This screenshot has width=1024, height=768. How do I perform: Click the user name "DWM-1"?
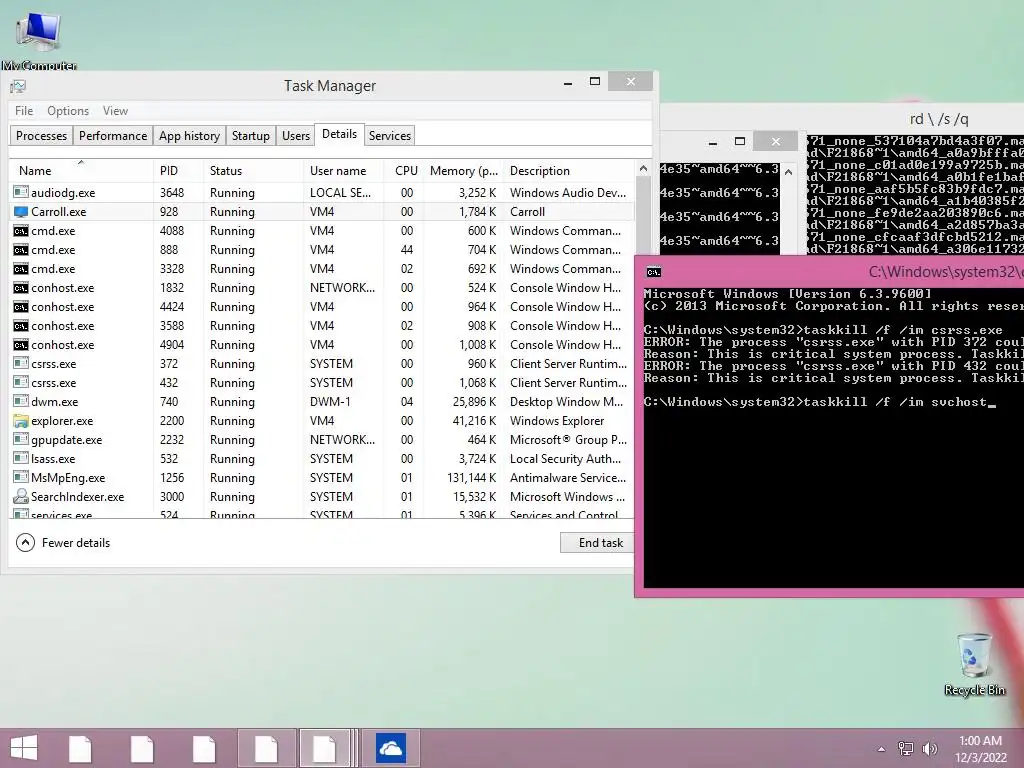(x=330, y=402)
